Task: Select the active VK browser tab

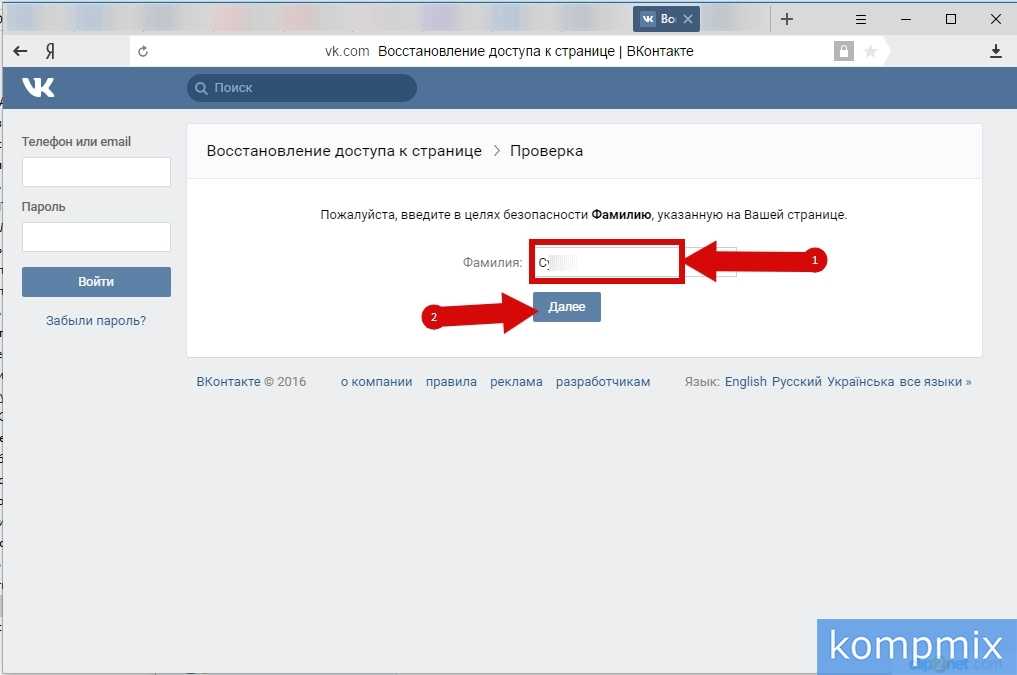Action: click(666, 19)
